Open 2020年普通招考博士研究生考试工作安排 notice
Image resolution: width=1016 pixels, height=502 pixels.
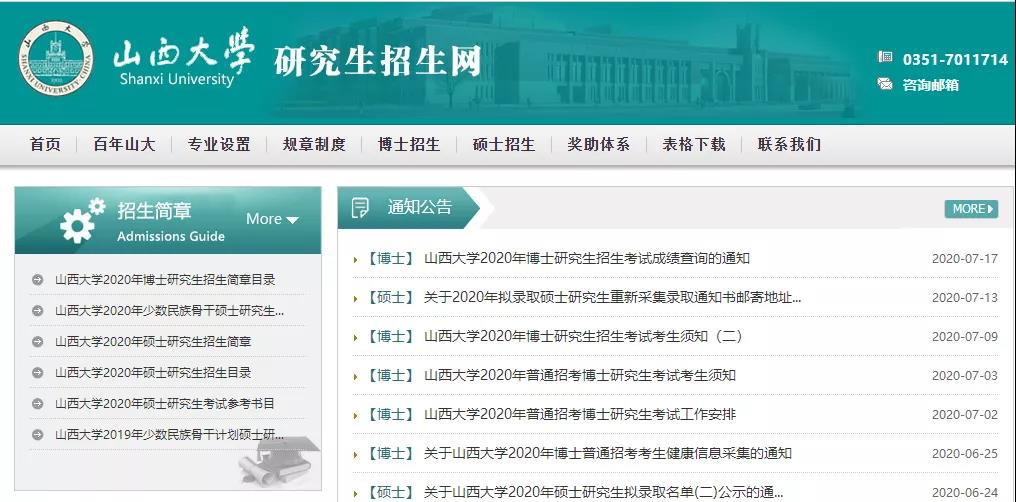(x=579, y=415)
